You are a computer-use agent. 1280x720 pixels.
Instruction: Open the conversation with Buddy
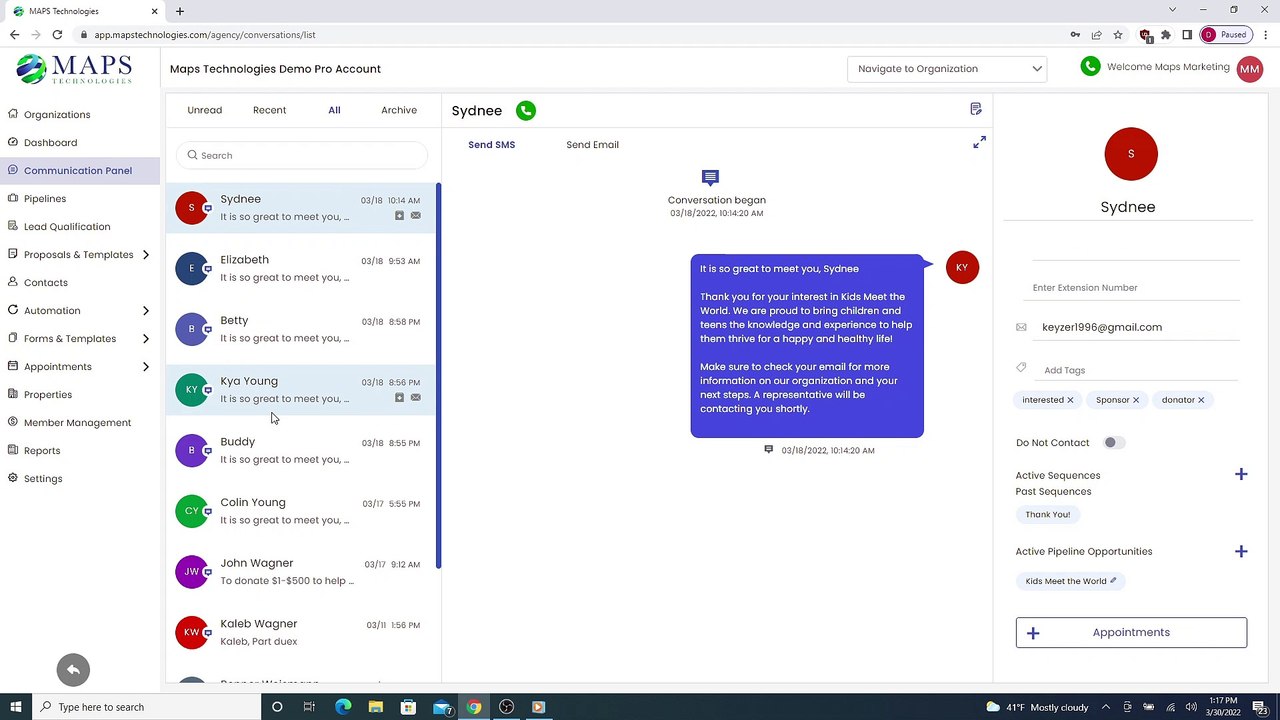tap(300, 451)
